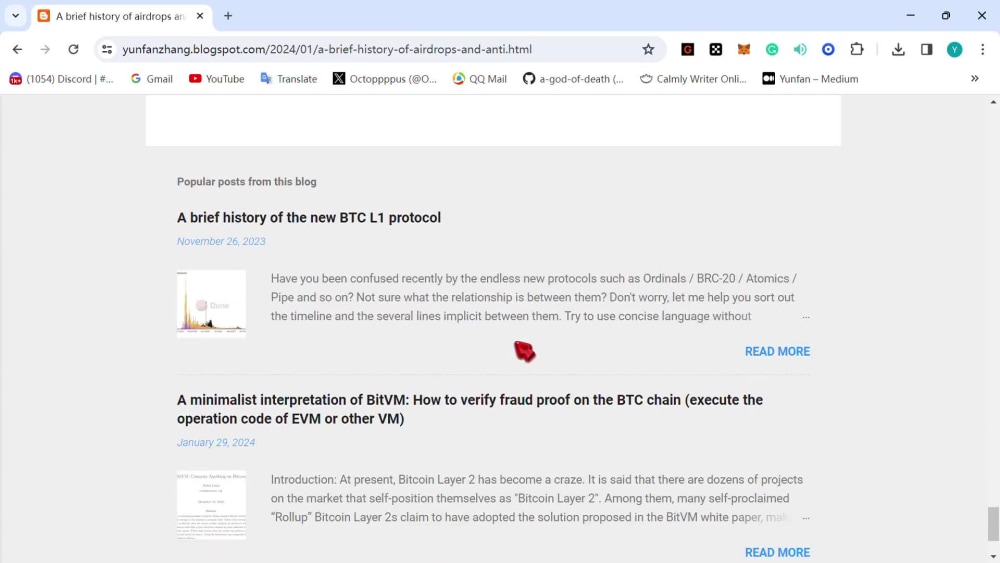Open the MetaMask fox extension

point(744,49)
